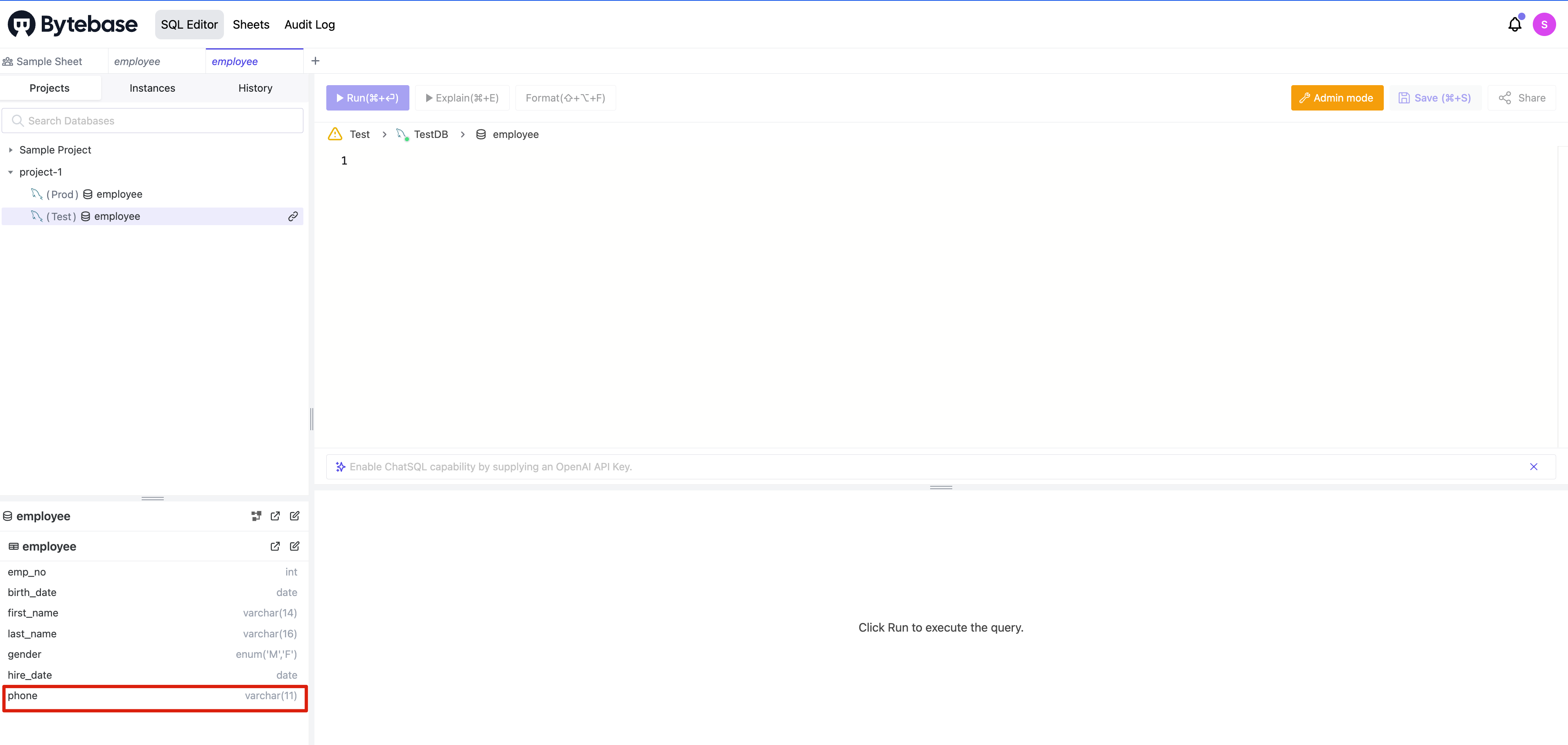This screenshot has width=1568, height=745.
Task: Select Prod employee database in tree
Action: click(x=119, y=195)
